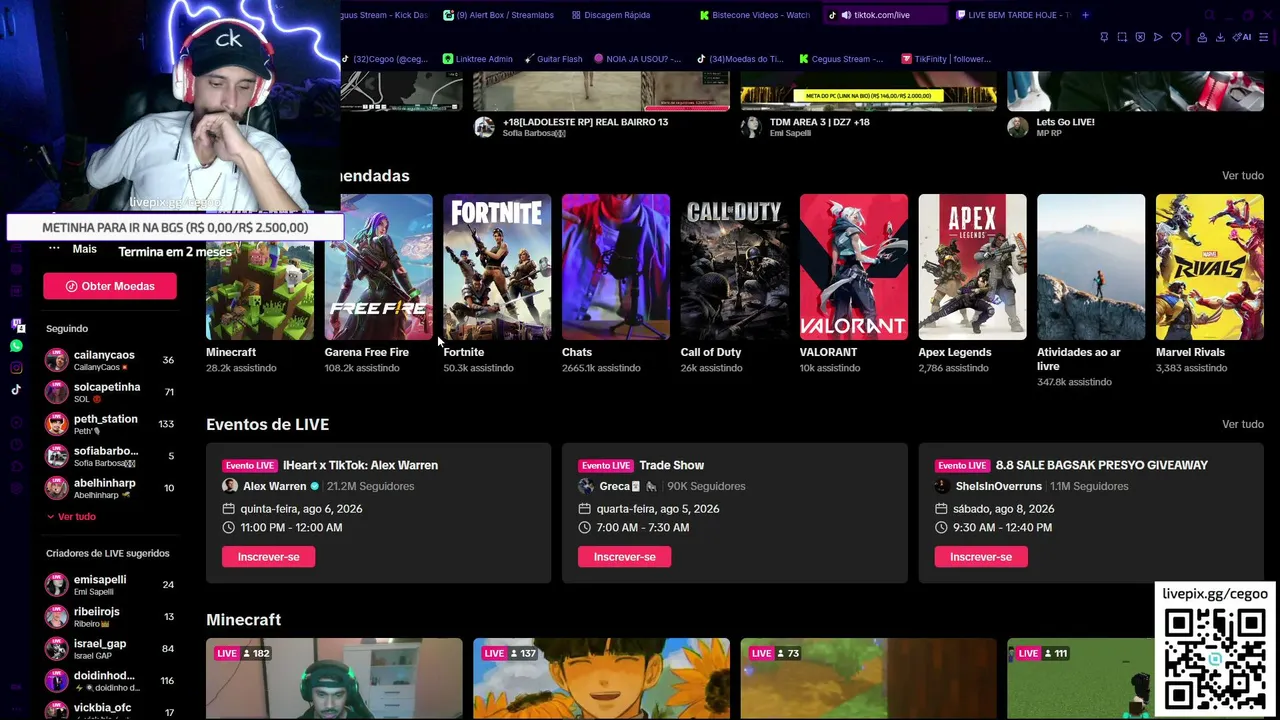
Task: Click the snapshot capture icon in the toolbar
Action: coord(1122,37)
